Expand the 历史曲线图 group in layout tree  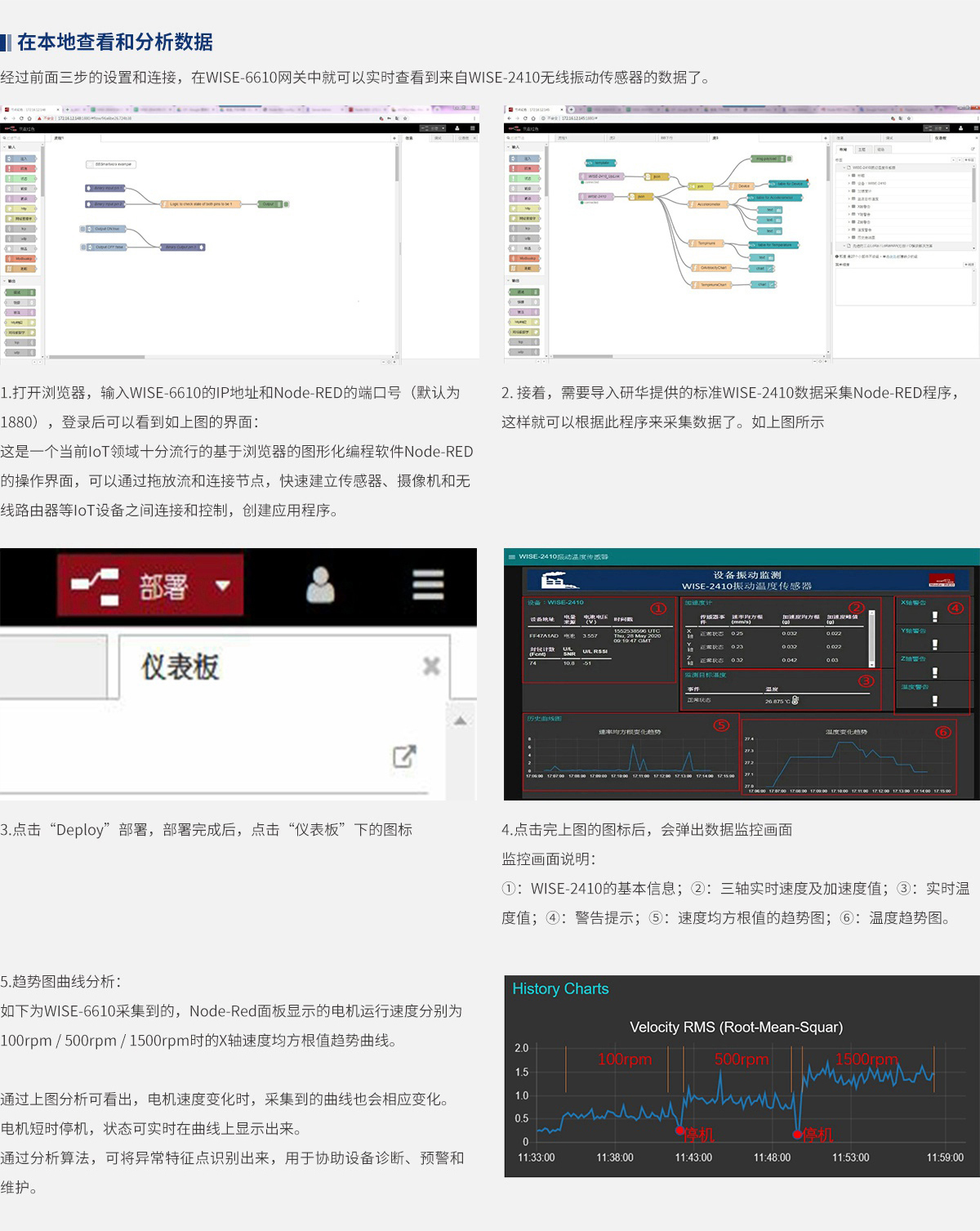click(849, 238)
